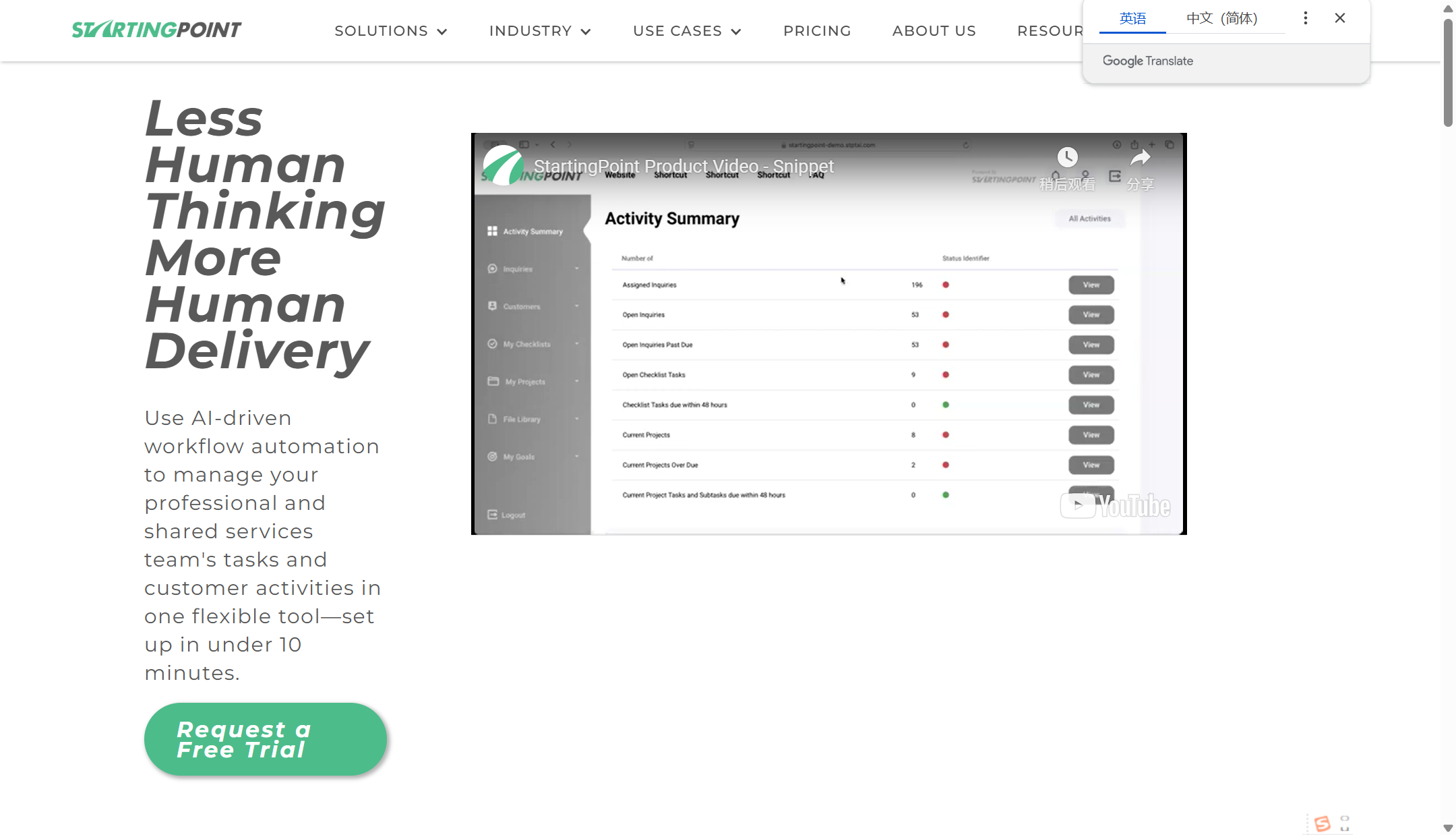Click Request a Free Trial button
Screen dimensions: 1456x835
pos(265,739)
